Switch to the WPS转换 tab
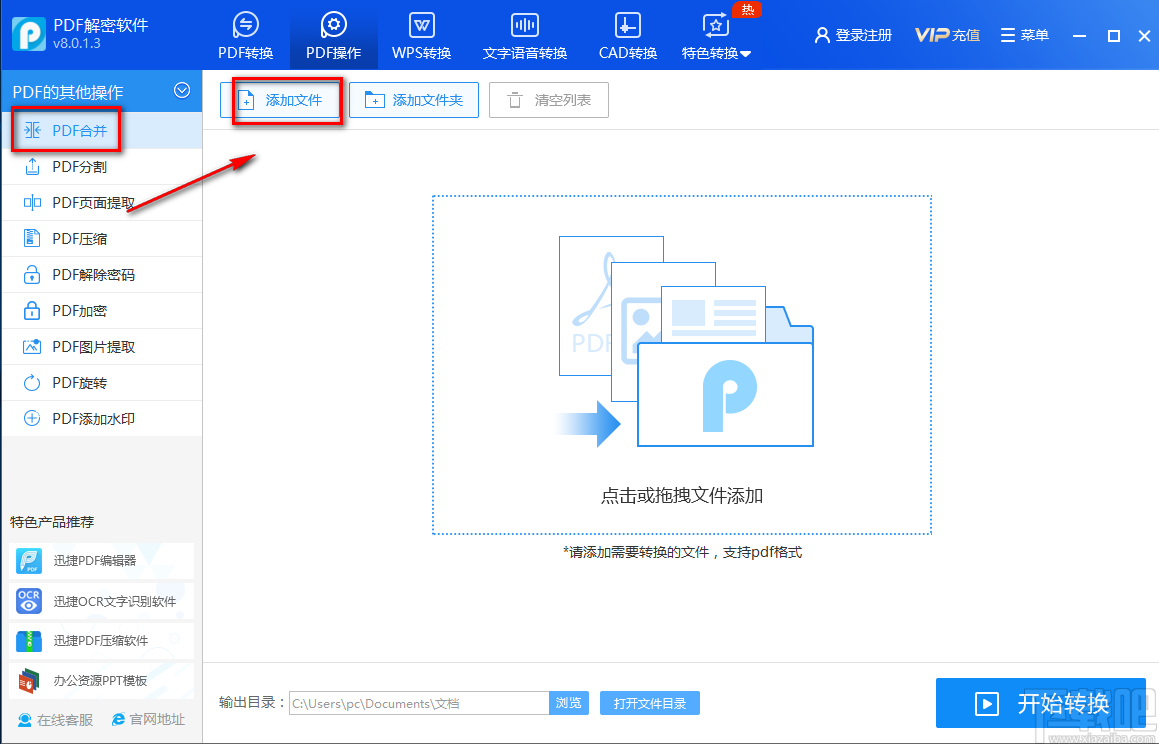The width and height of the screenshot is (1159, 744). click(421, 35)
